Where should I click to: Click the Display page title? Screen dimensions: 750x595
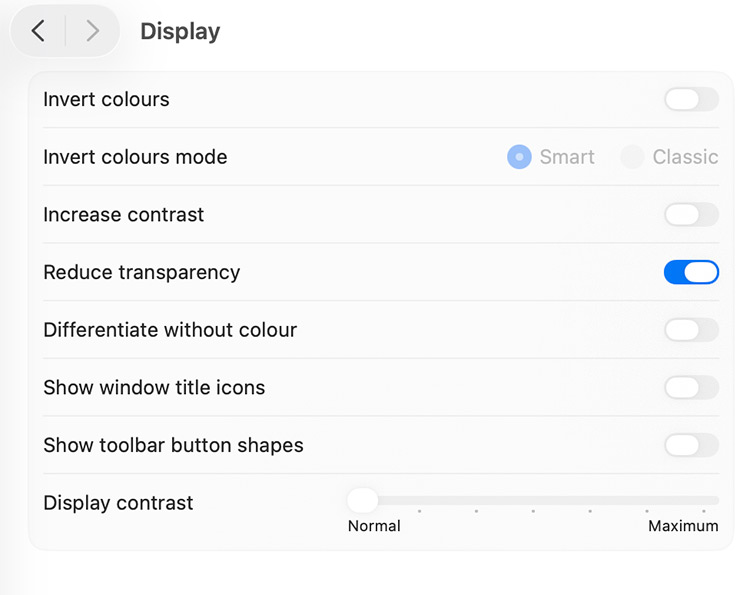click(x=180, y=31)
